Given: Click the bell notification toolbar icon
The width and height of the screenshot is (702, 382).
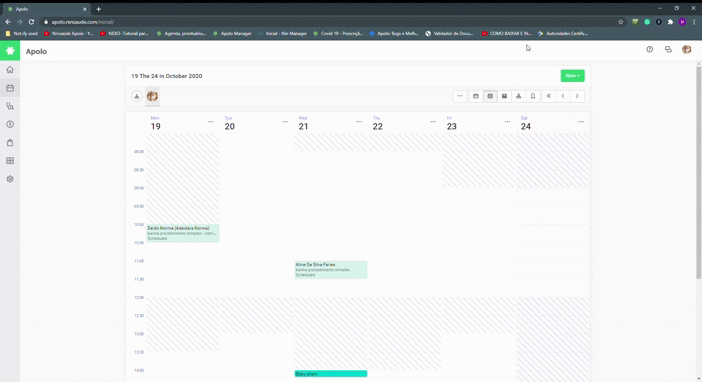Looking at the screenshot, I should tap(533, 96).
